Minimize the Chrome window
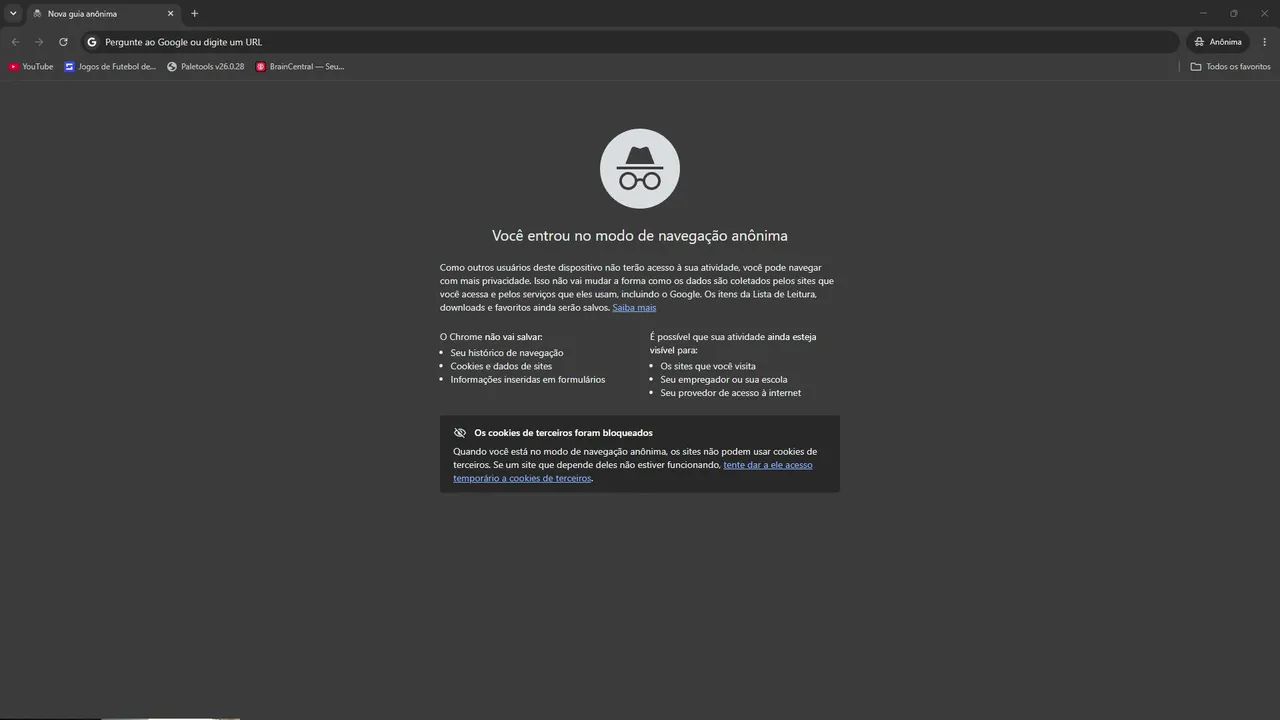Screen dimensions: 1280x720 coord(1202,13)
